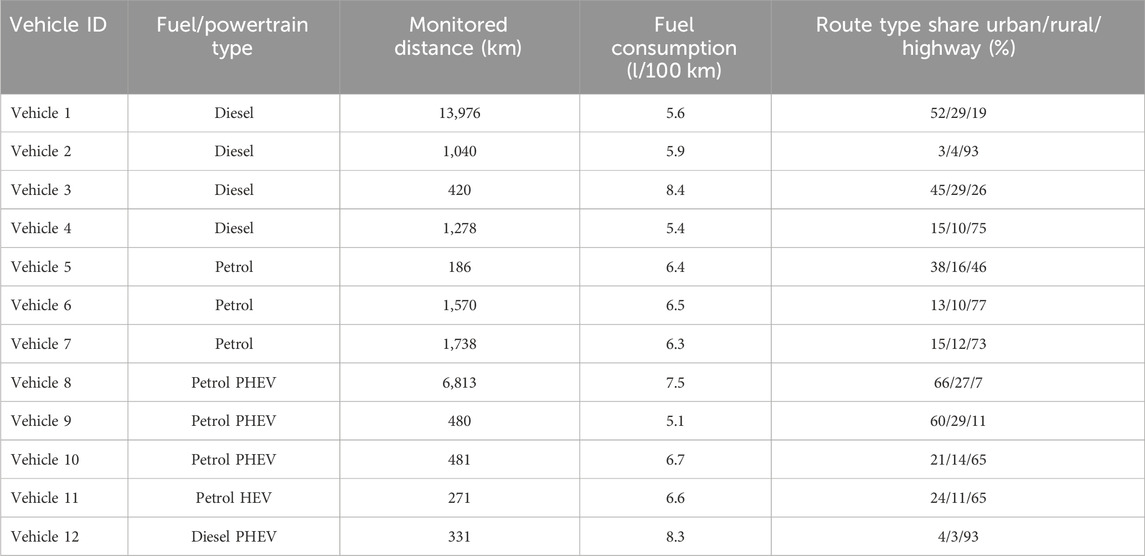1145x556 pixels.
Task: Select the 3/4/93 route share cell
Action: point(957,151)
